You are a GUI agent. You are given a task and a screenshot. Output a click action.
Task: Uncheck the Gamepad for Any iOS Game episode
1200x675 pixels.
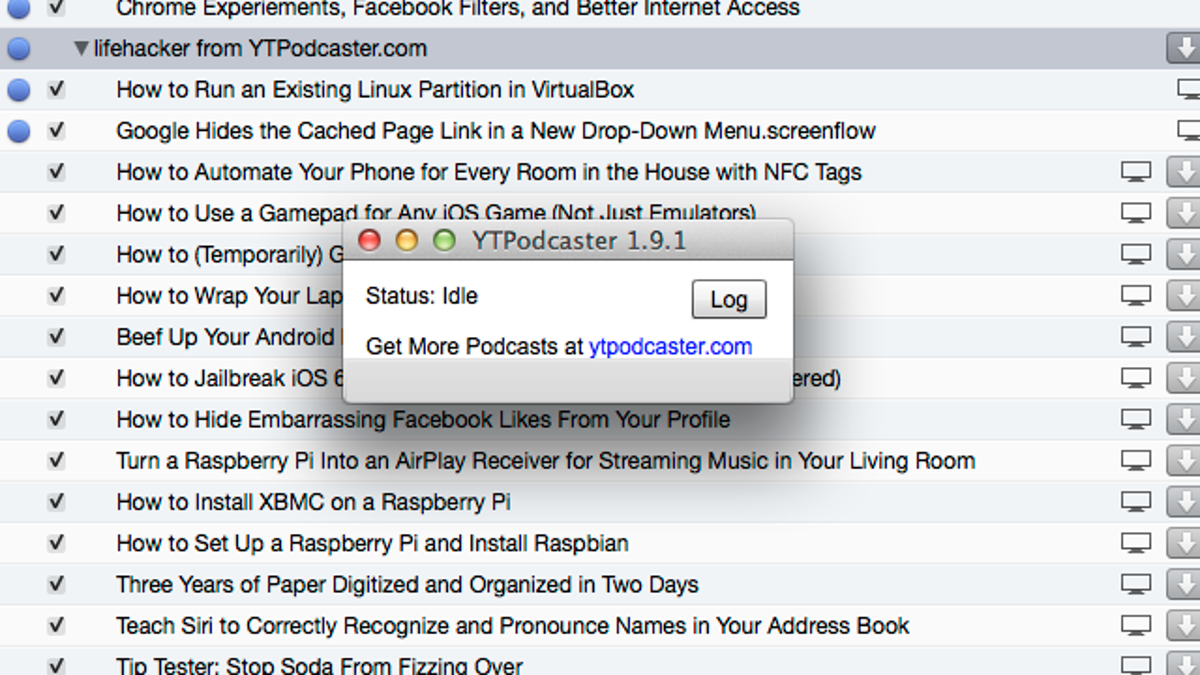click(x=56, y=213)
